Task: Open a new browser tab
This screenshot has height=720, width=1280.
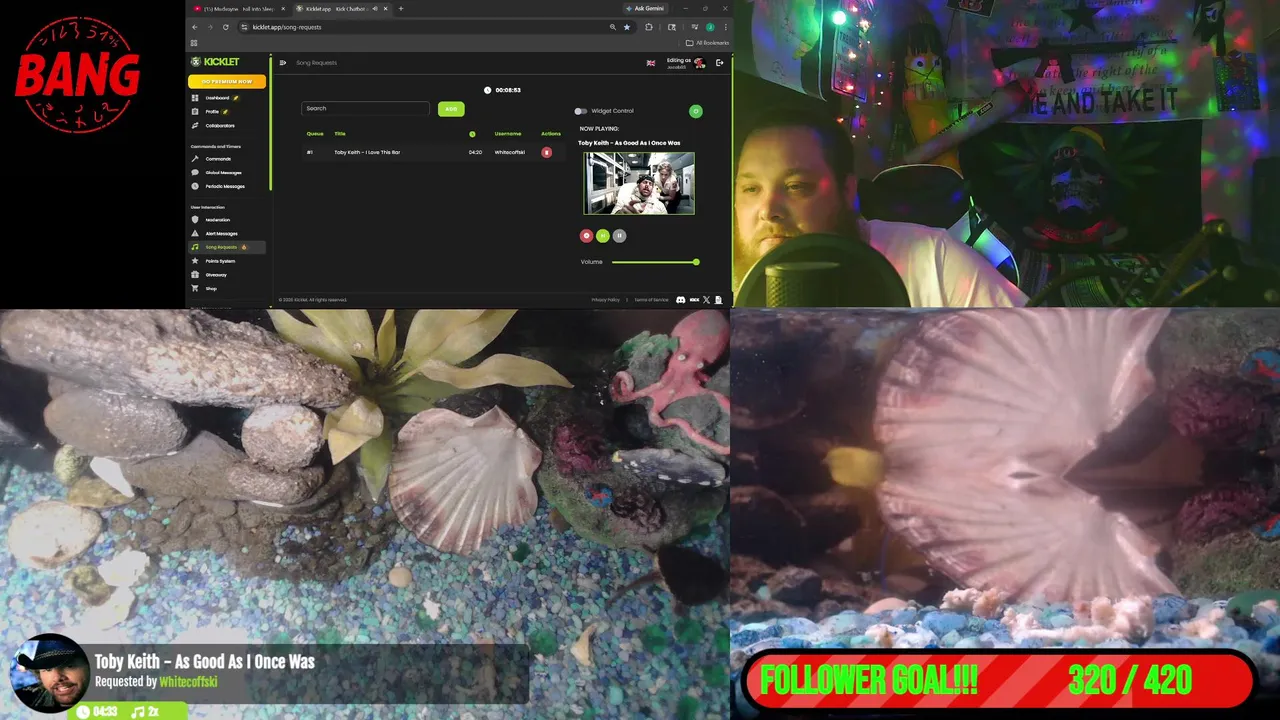Action: [401, 9]
